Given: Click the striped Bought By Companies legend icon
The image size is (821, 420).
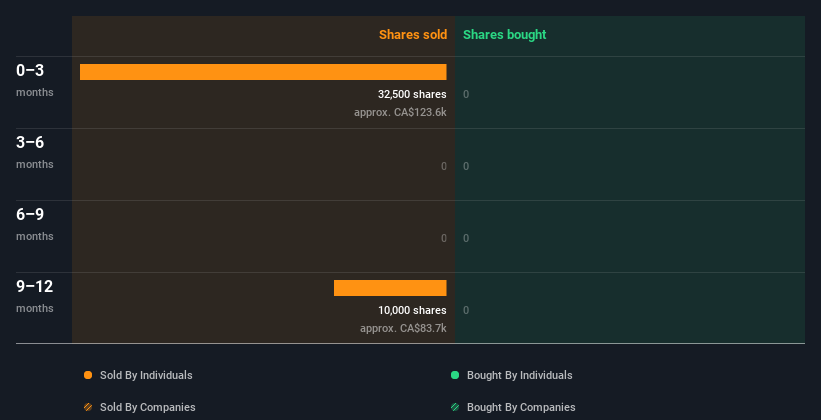Looking at the screenshot, I should click(455, 407).
